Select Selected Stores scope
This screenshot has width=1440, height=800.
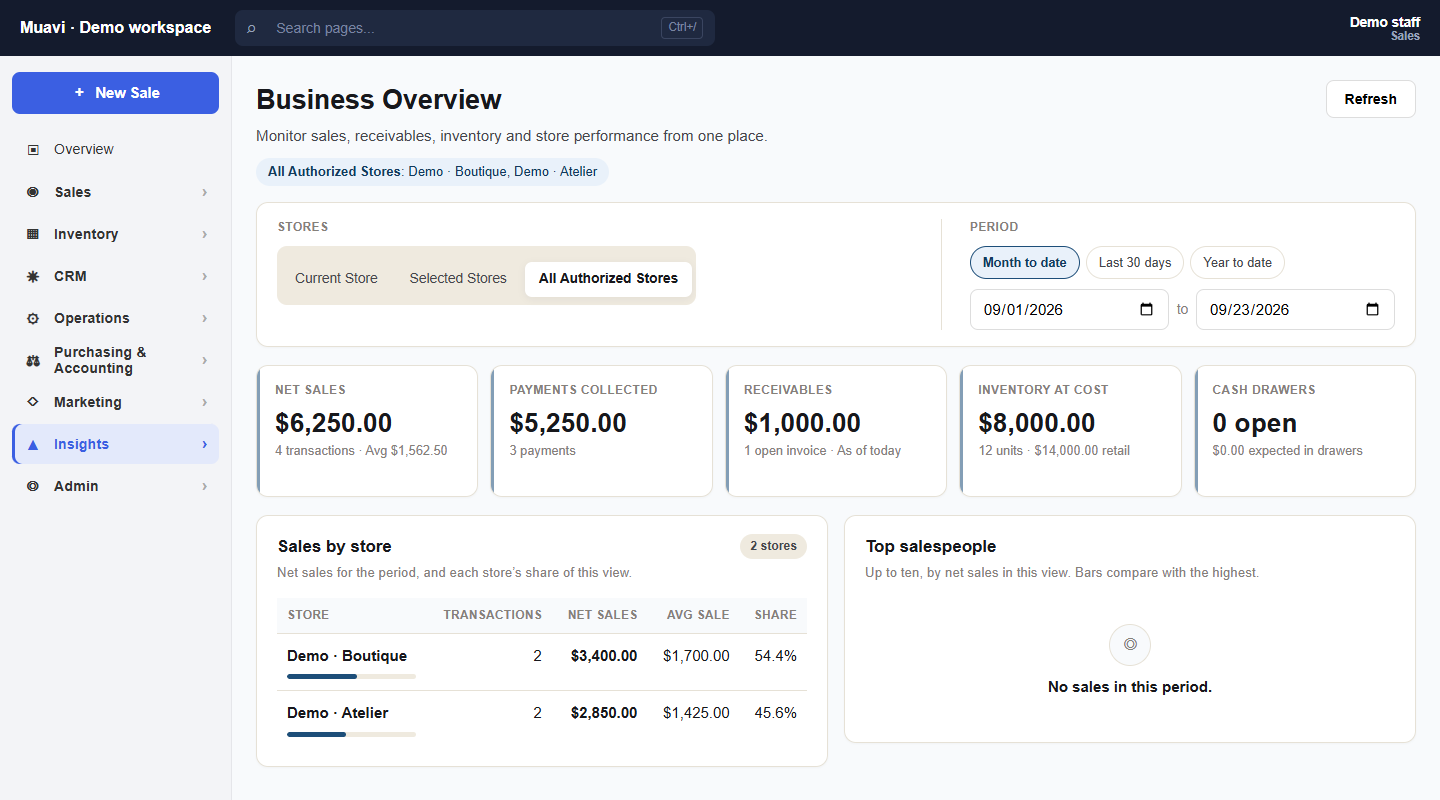(458, 278)
